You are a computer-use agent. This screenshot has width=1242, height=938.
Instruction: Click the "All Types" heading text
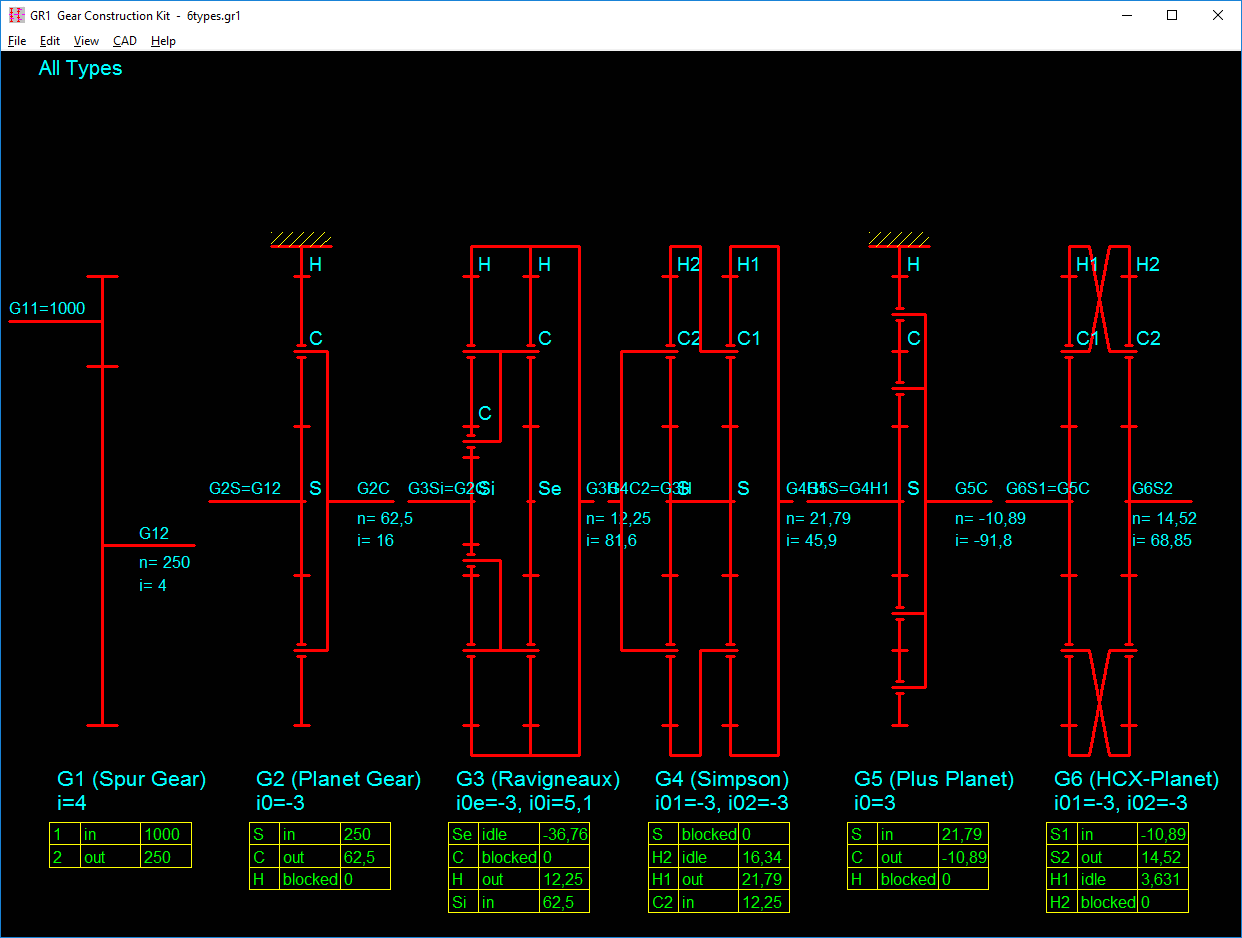[80, 68]
